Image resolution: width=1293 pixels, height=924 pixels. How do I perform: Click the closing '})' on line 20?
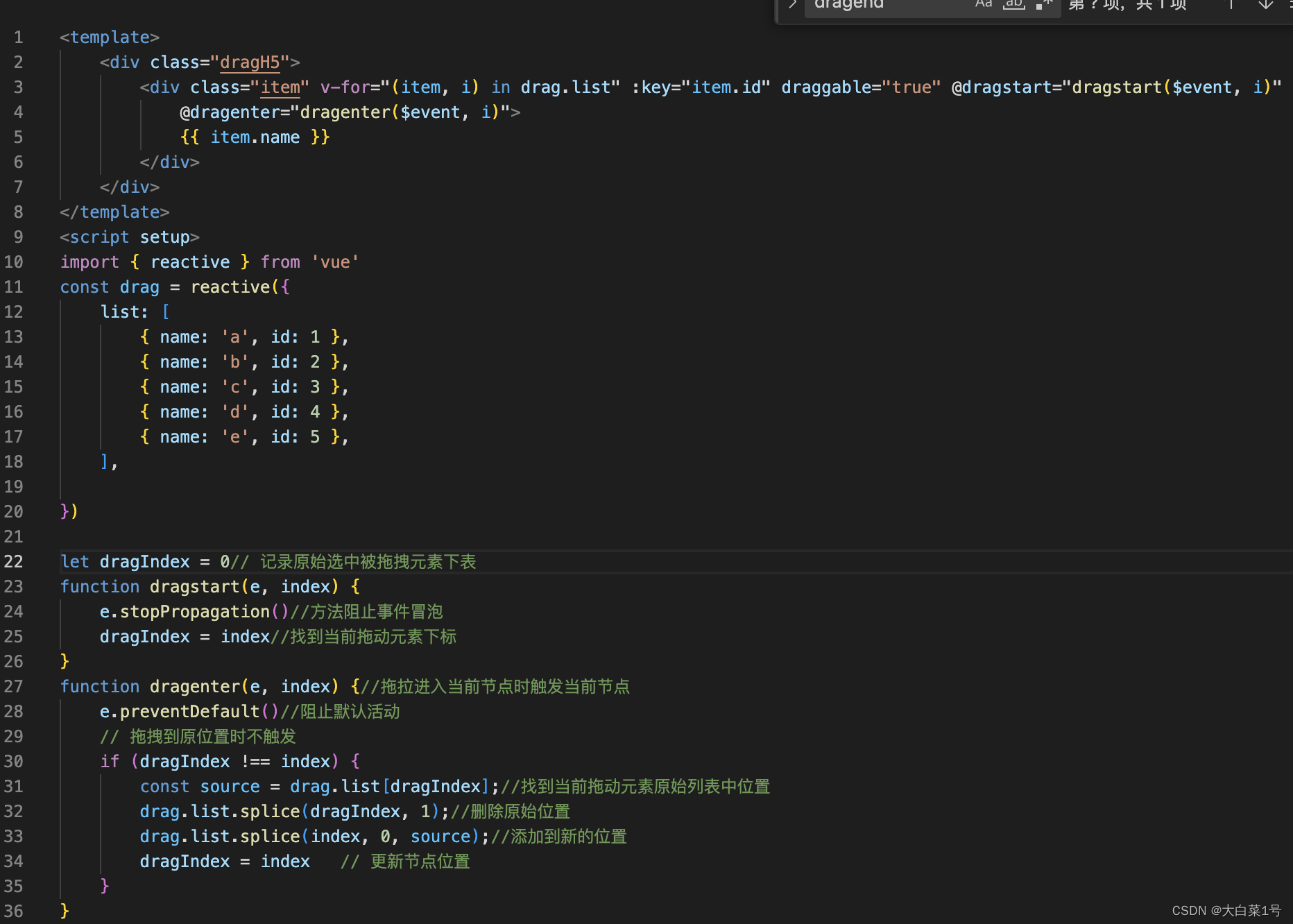(69, 511)
